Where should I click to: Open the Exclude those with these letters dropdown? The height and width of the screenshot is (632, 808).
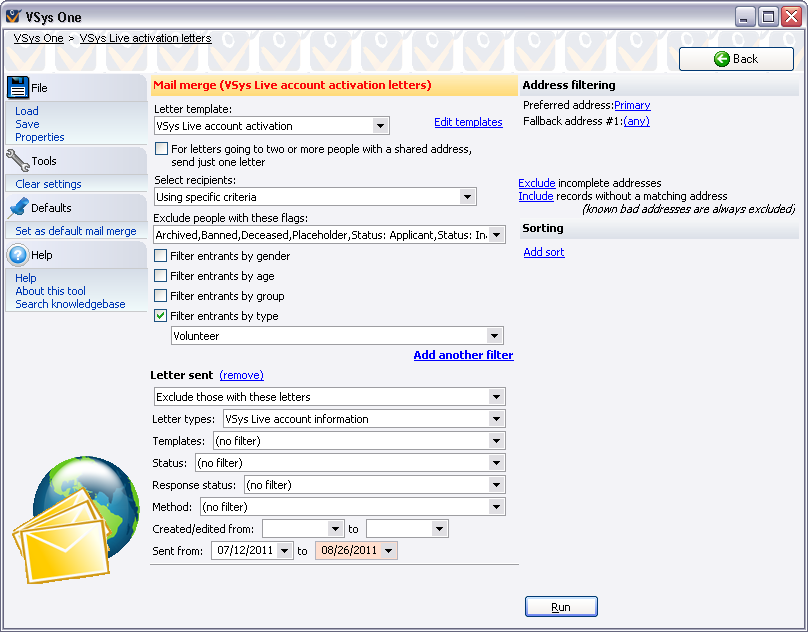coord(496,397)
